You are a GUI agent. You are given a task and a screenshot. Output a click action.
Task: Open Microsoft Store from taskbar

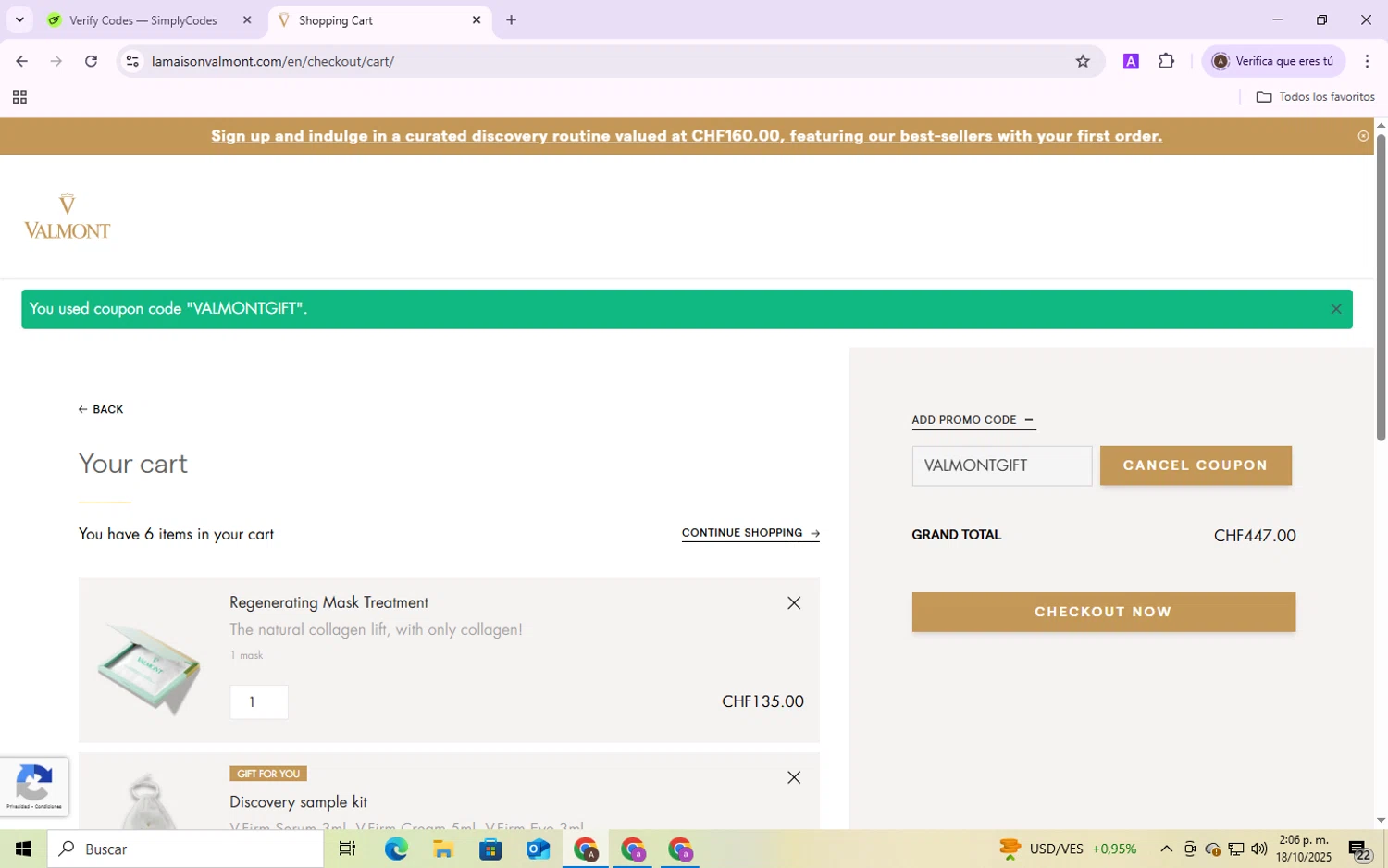point(490,849)
